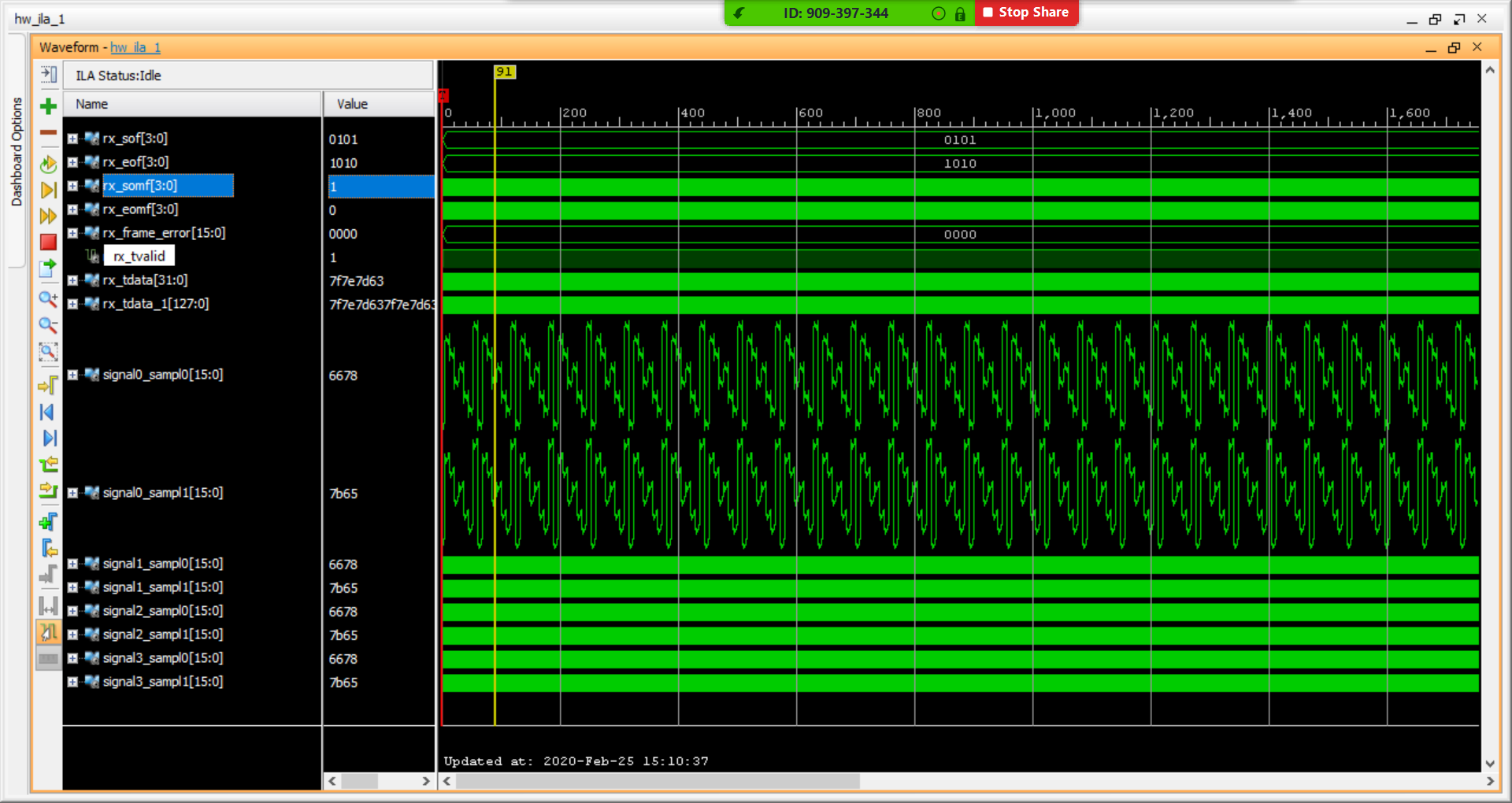Click the Value column horizontal scrollbar thumb

[359, 781]
